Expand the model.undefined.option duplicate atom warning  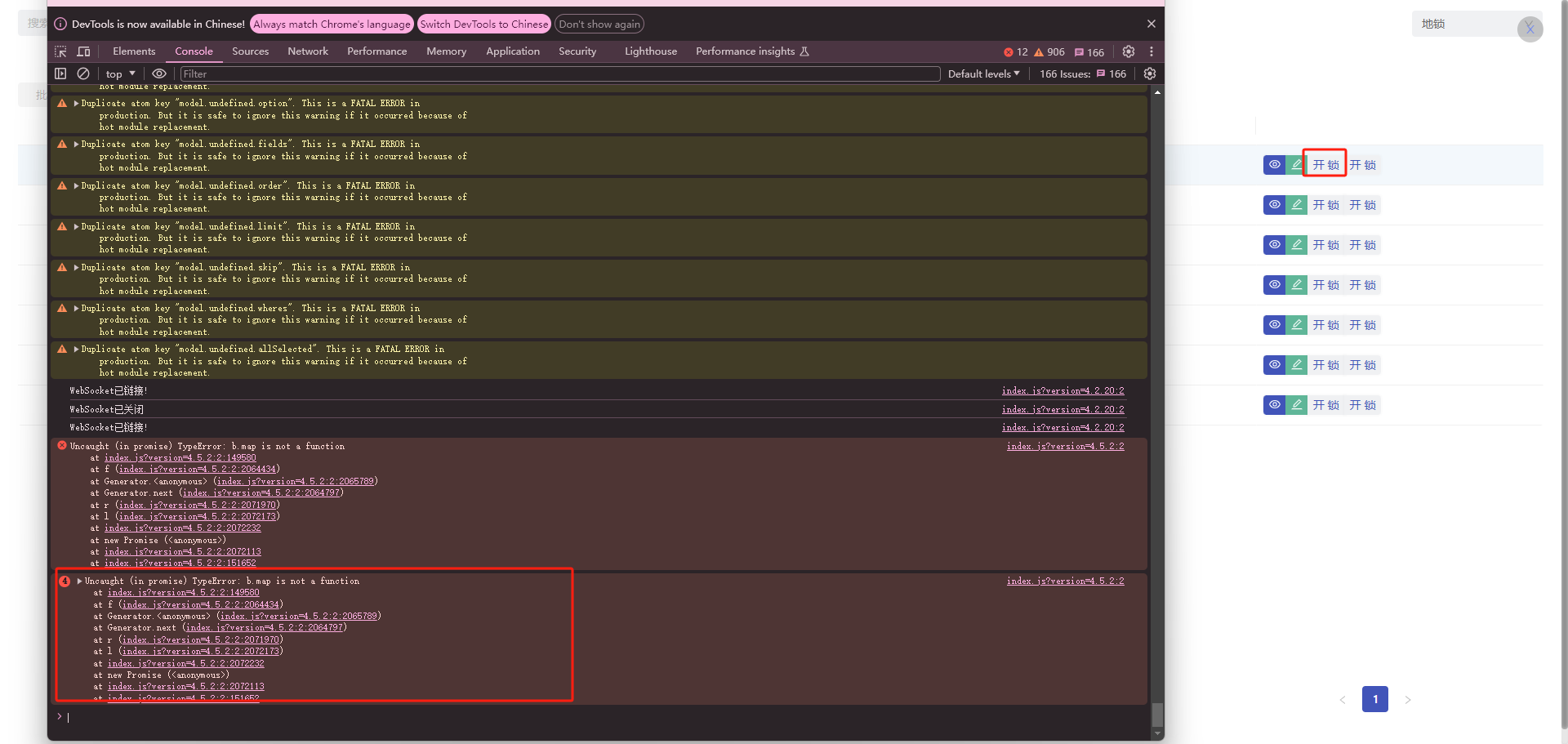pos(77,104)
